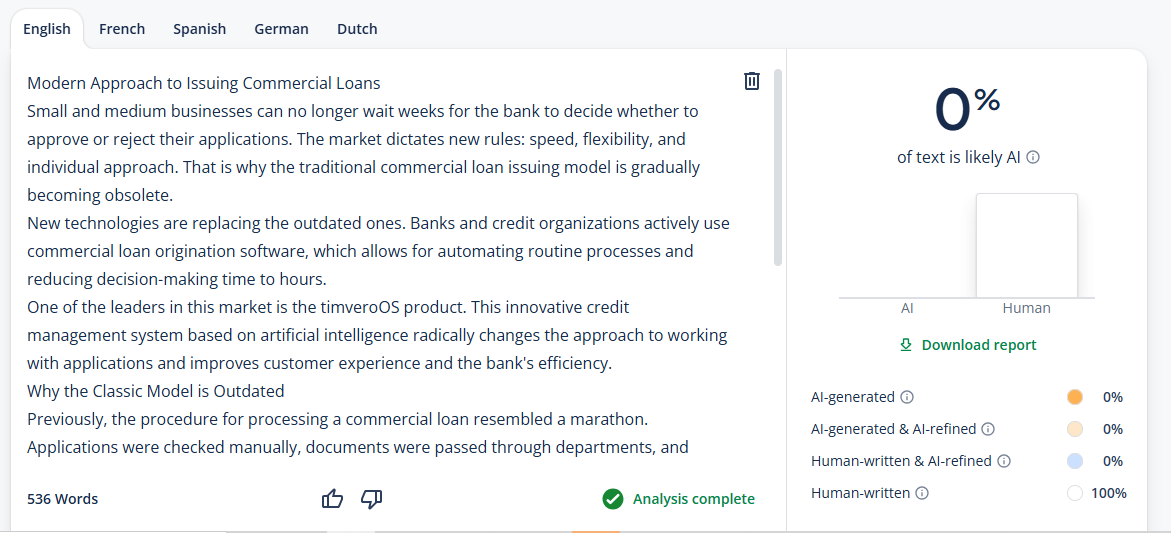1171x533 pixels.
Task: Give a thumbs down rating
Action: click(x=371, y=499)
